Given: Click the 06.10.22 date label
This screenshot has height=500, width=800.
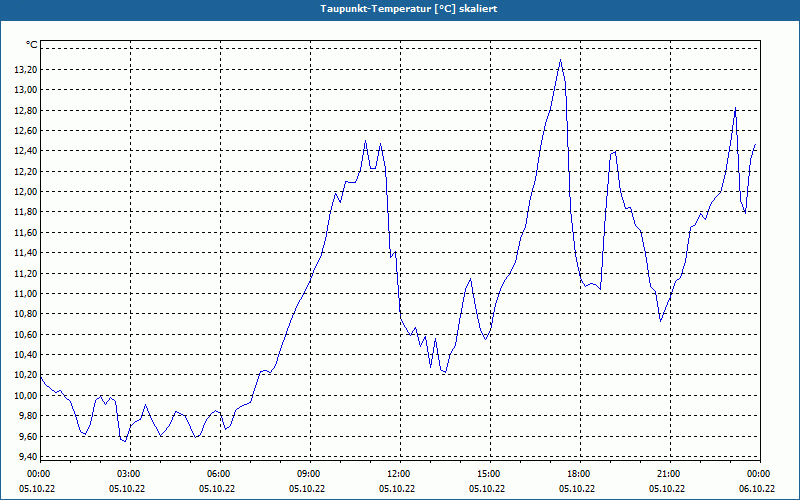Looking at the screenshot, I should pos(757,489).
